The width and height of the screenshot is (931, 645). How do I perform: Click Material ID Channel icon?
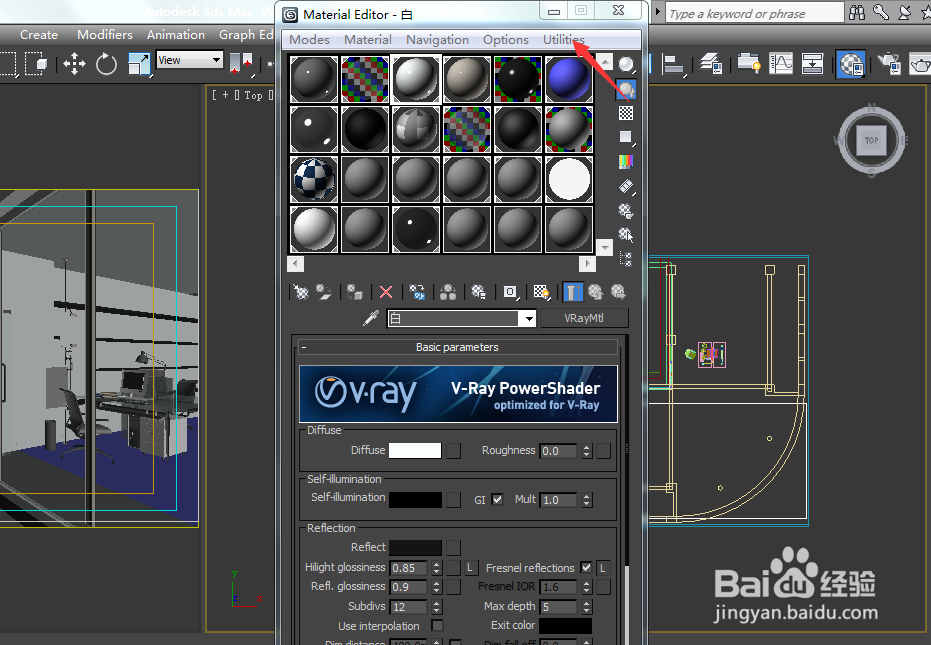(510, 292)
